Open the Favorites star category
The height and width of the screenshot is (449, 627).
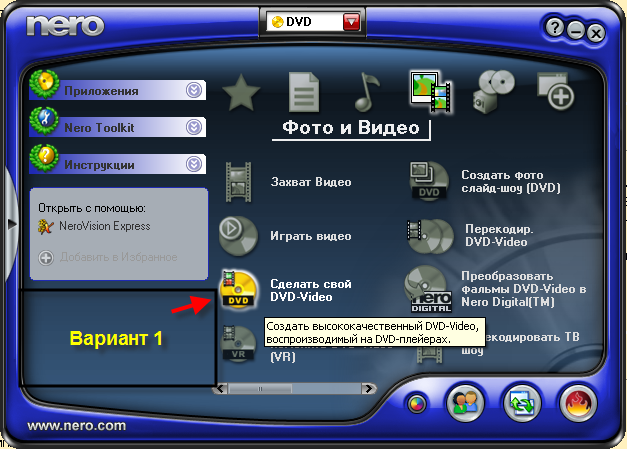[x=241, y=94]
